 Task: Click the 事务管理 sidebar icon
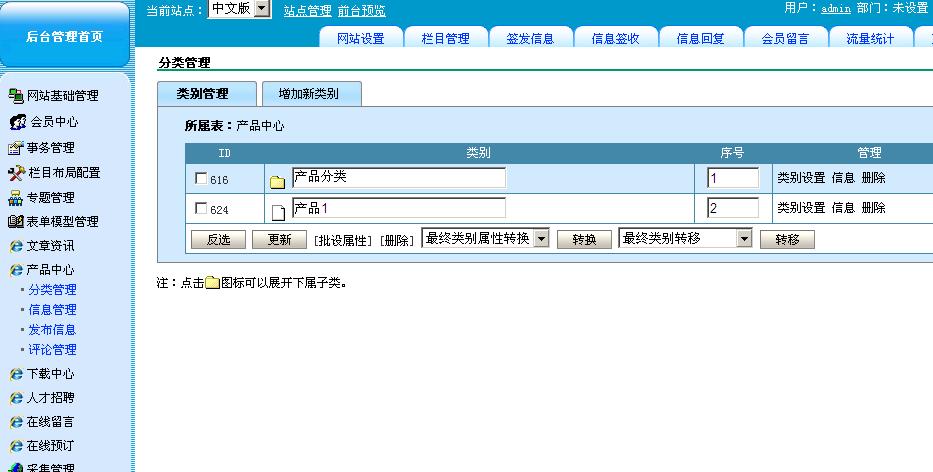pyautogui.click(x=15, y=148)
